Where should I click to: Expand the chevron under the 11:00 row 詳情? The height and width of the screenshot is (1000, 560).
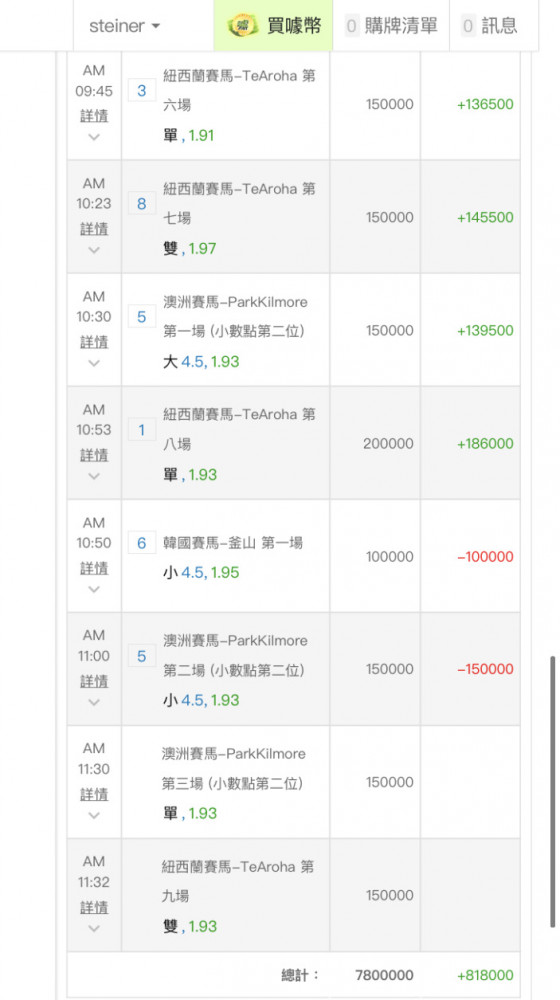94,702
